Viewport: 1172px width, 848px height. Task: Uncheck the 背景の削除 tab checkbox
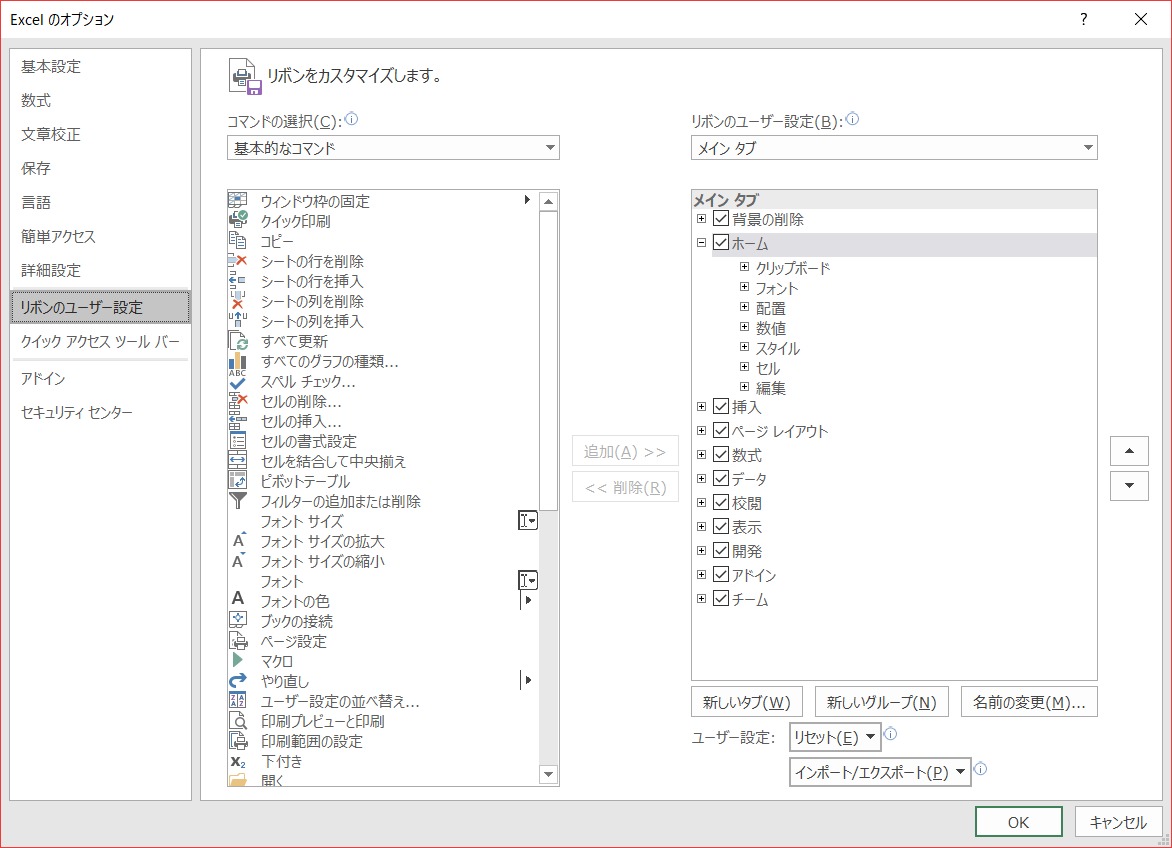pyautogui.click(x=721, y=218)
